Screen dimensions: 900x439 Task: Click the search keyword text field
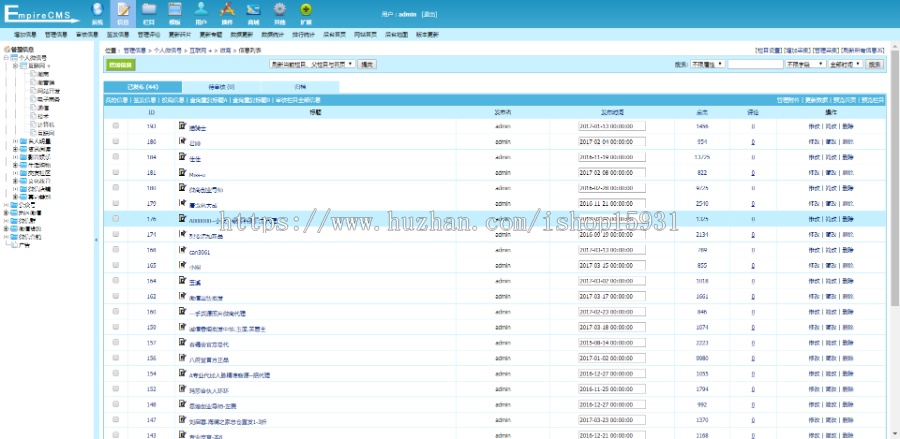[x=755, y=64]
